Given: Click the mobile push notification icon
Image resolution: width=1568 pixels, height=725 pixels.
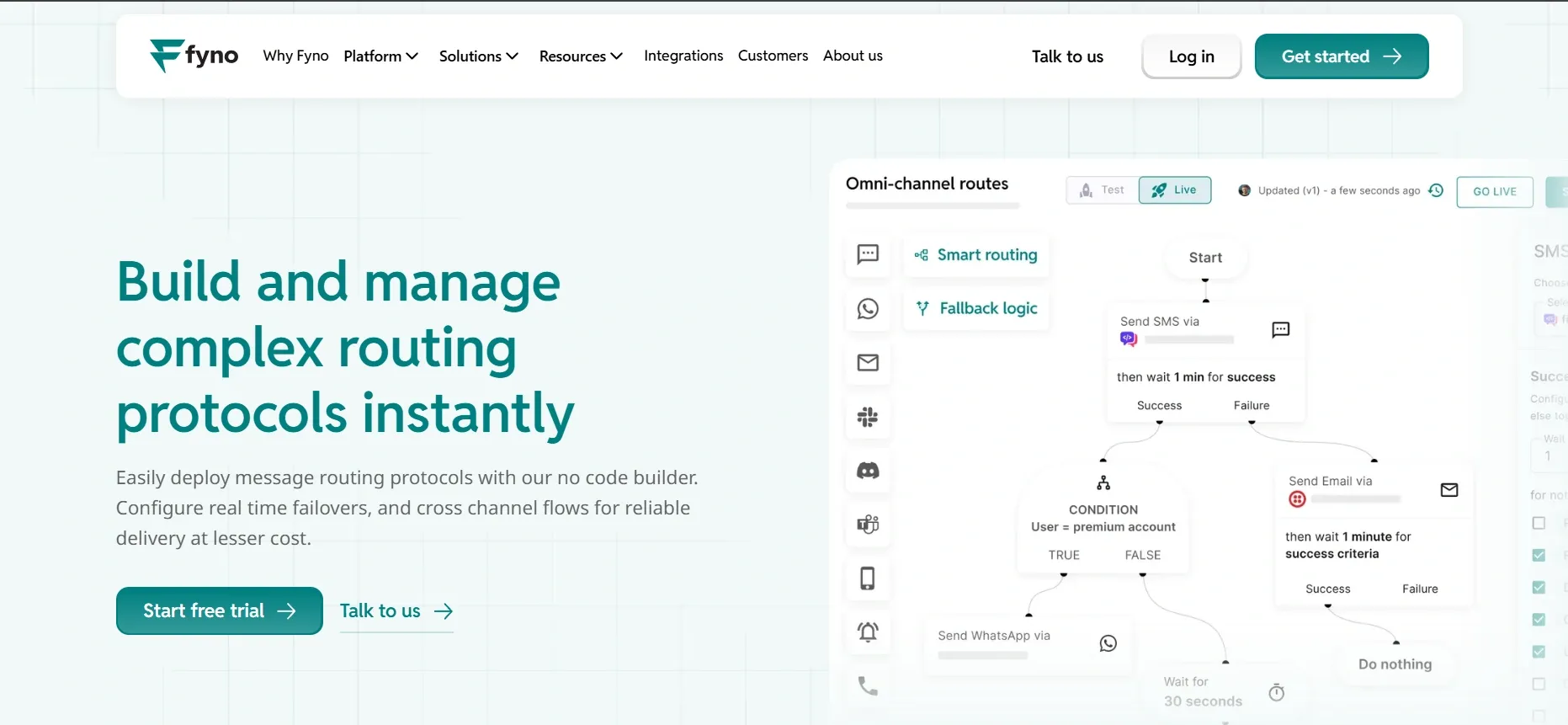Looking at the screenshot, I should click(x=868, y=578).
